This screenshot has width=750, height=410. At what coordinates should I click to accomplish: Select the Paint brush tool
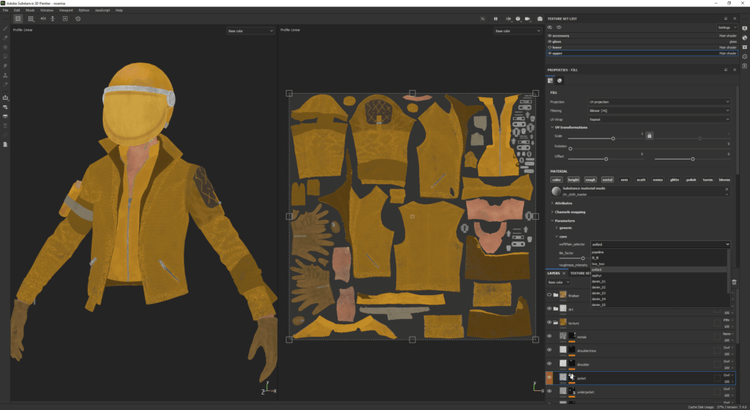pyautogui.click(x=5, y=29)
